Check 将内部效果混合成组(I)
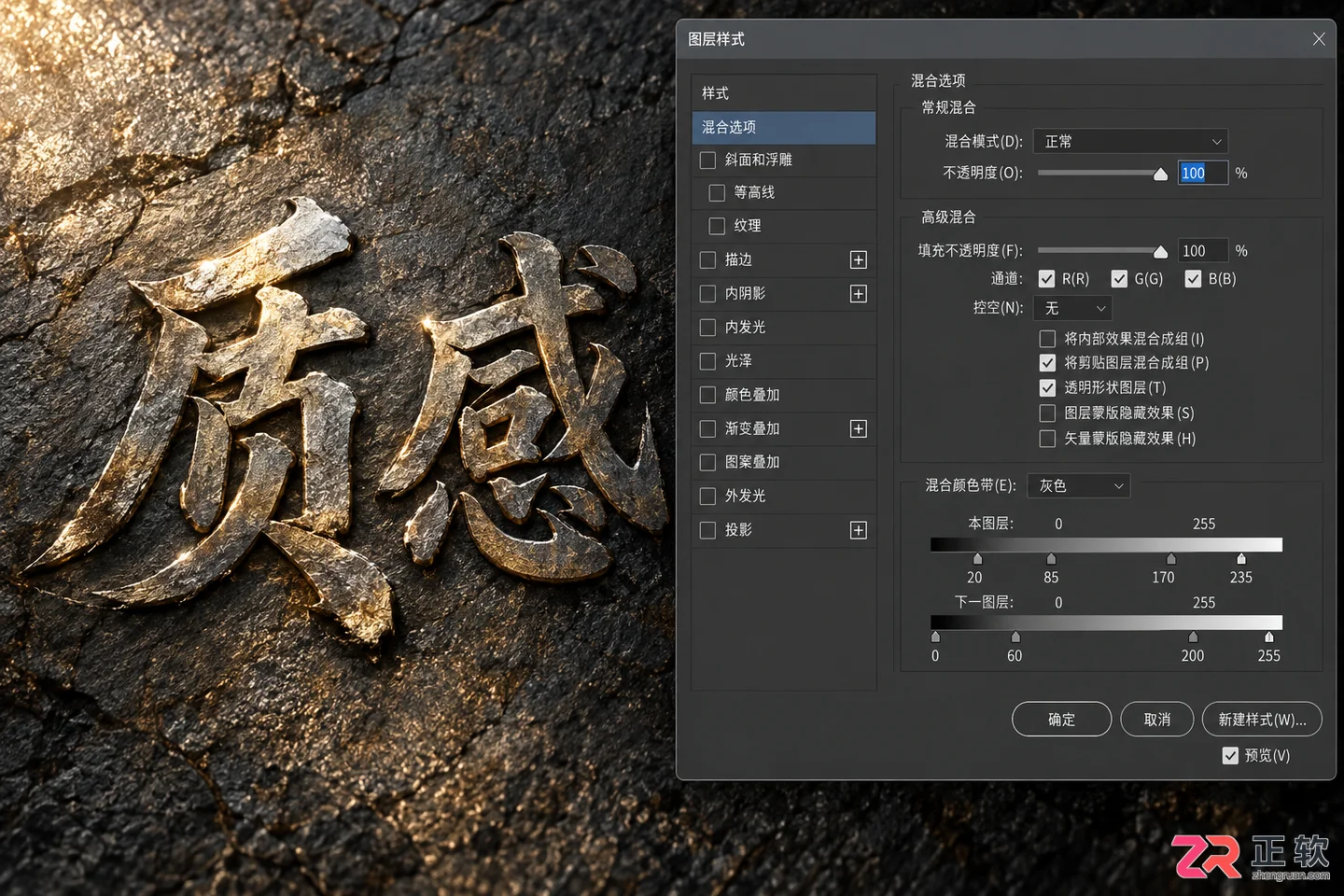The width and height of the screenshot is (1344, 896). [1048, 339]
